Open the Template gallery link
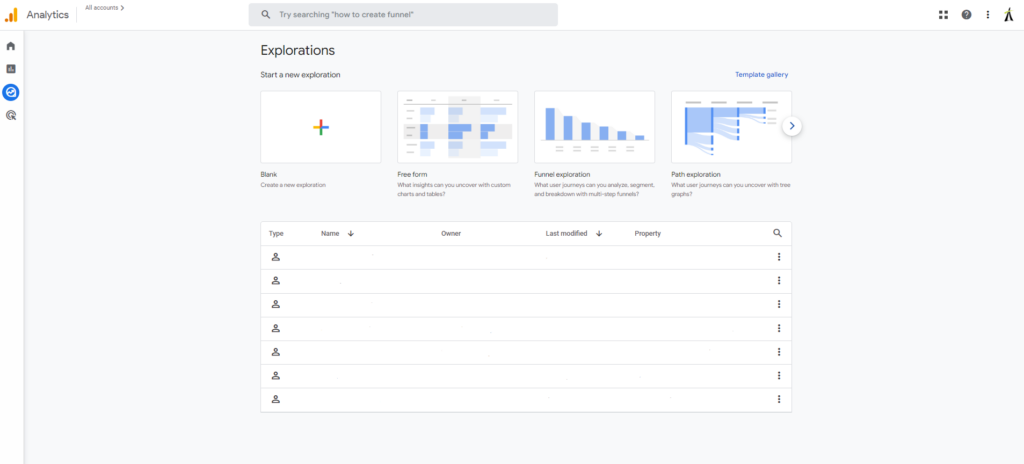 tap(763, 75)
